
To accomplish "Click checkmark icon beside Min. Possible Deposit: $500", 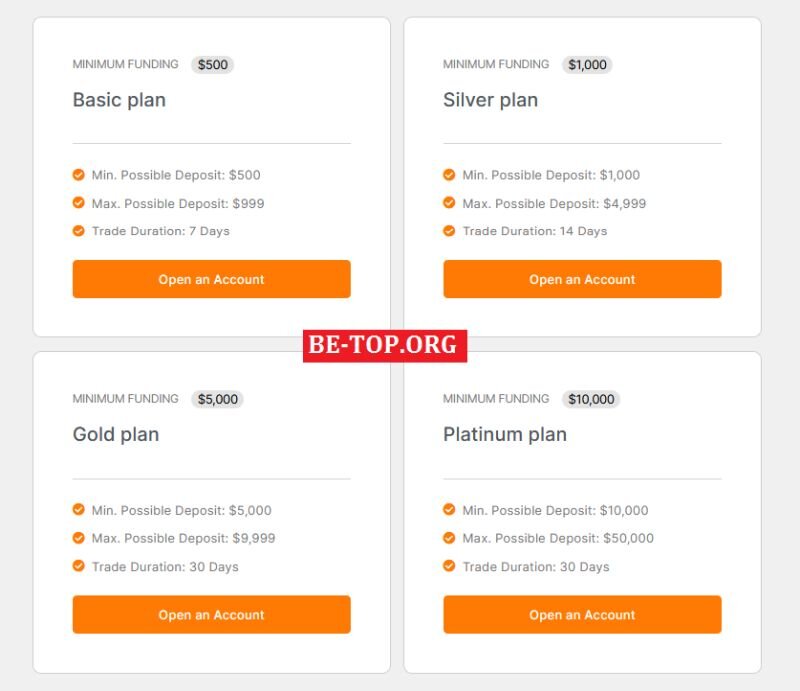I will (x=79, y=175).
